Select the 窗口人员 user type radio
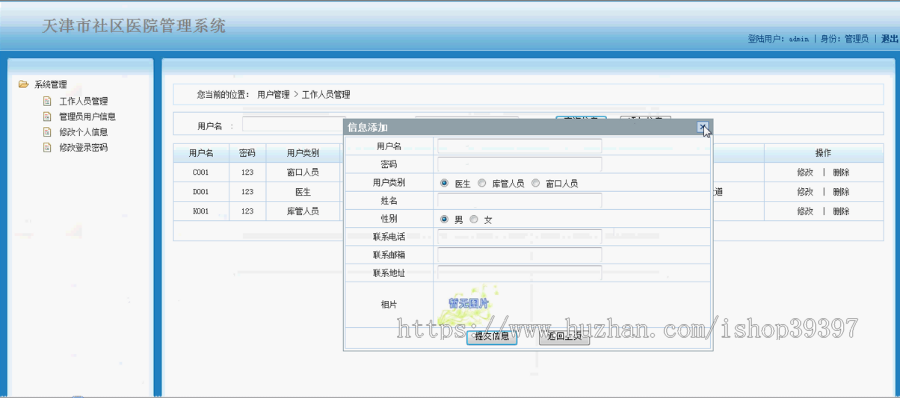The width and height of the screenshot is (900, 398). (x=536, y=184)
